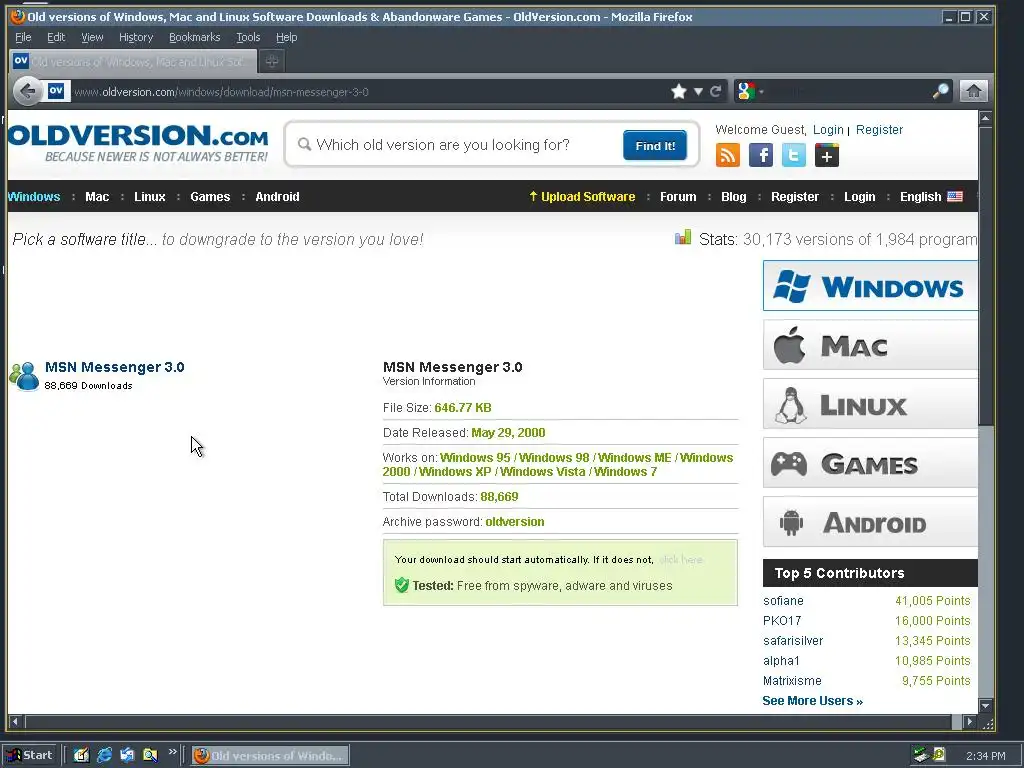1024x768 pixels.
Task: Click the large Mac category banner
Action: (870, 345)
